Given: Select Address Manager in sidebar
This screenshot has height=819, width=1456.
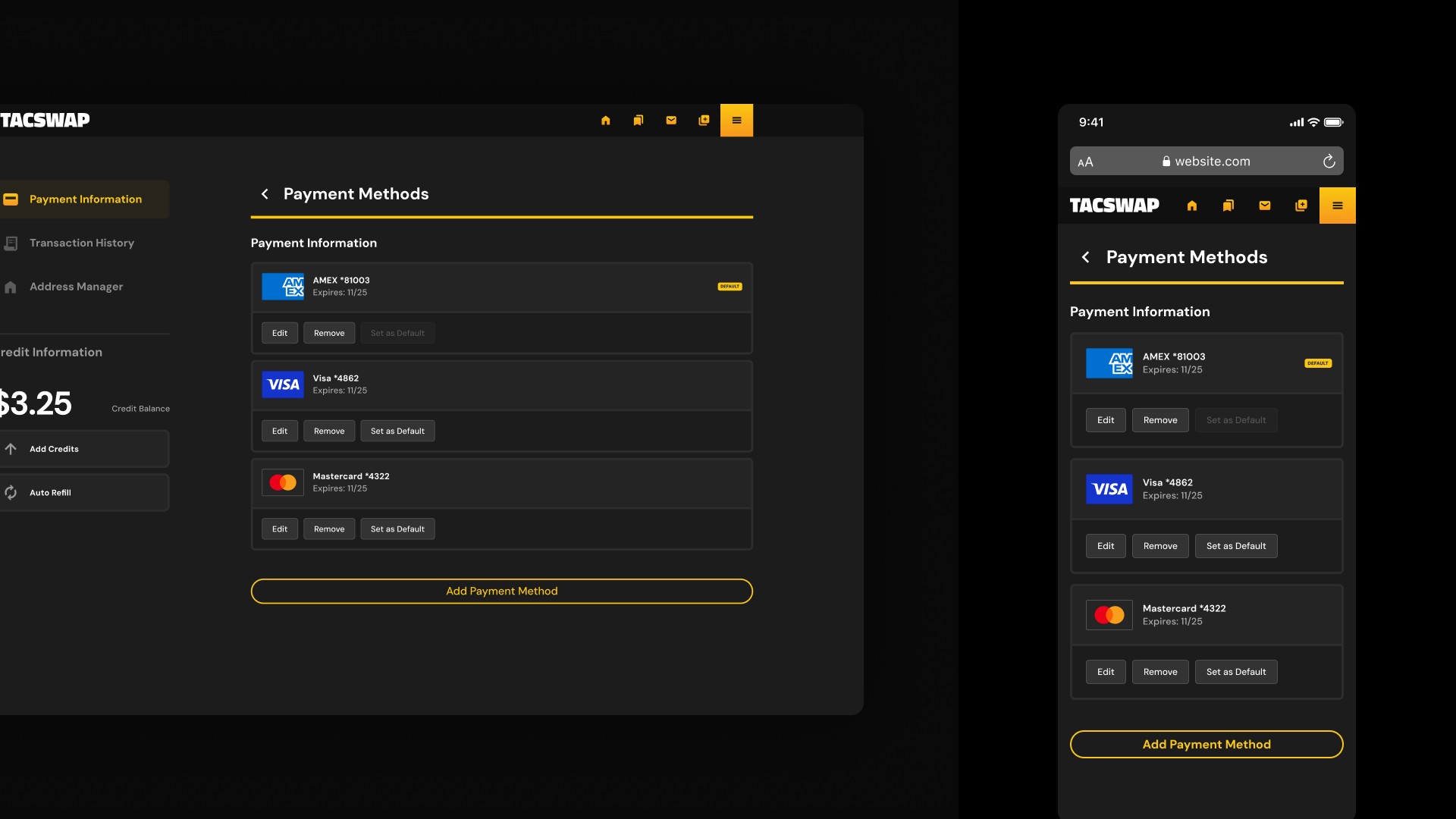Looking at the screenshot, I should (76, 287).
